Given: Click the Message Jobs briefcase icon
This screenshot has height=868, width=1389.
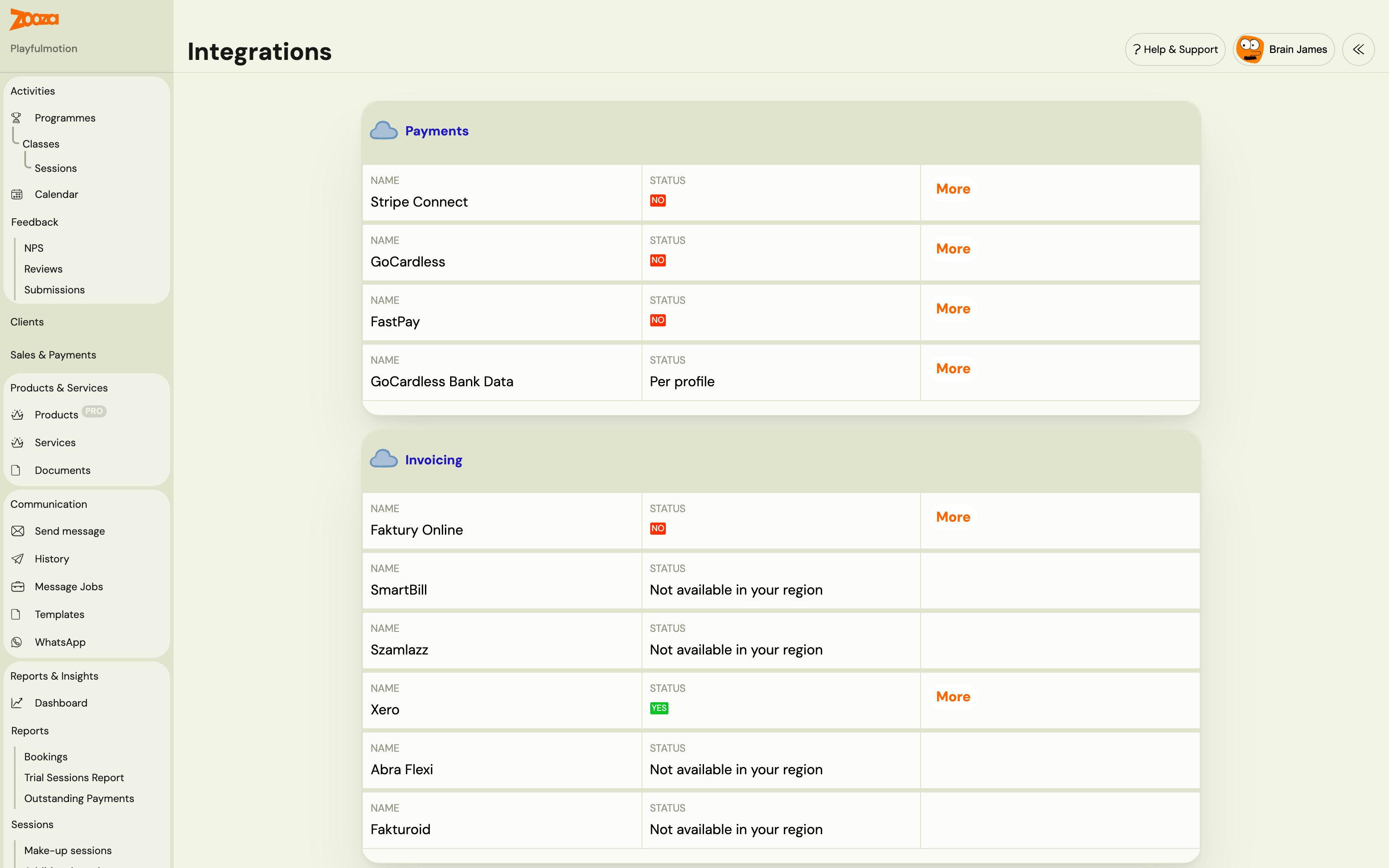Looking at the screenshot, I should [18, 587].
